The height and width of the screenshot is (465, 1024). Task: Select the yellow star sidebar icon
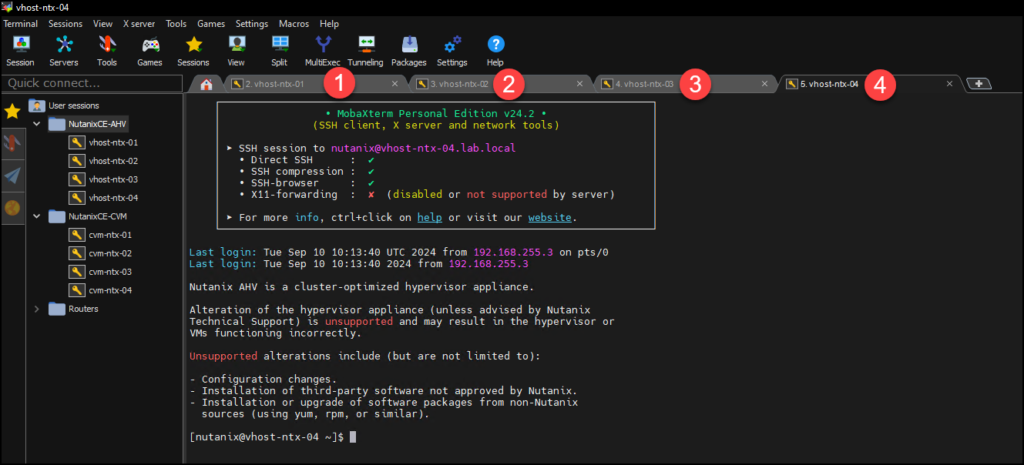(12, 111)
